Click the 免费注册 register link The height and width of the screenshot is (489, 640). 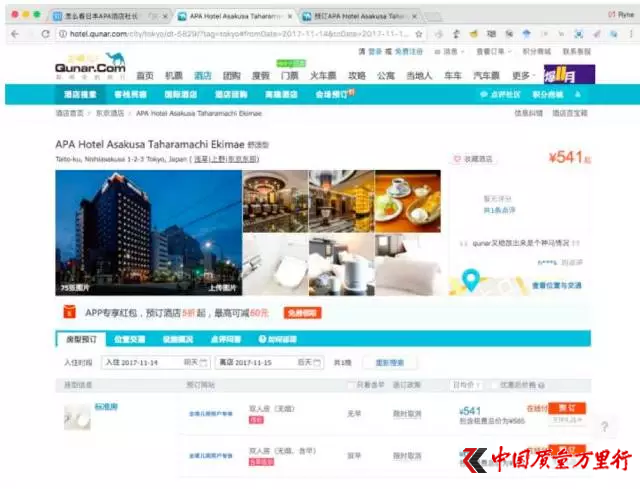(409, 52)
